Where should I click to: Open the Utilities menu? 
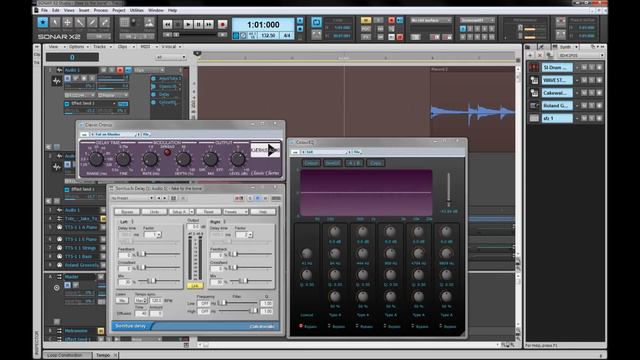(137, 10)
